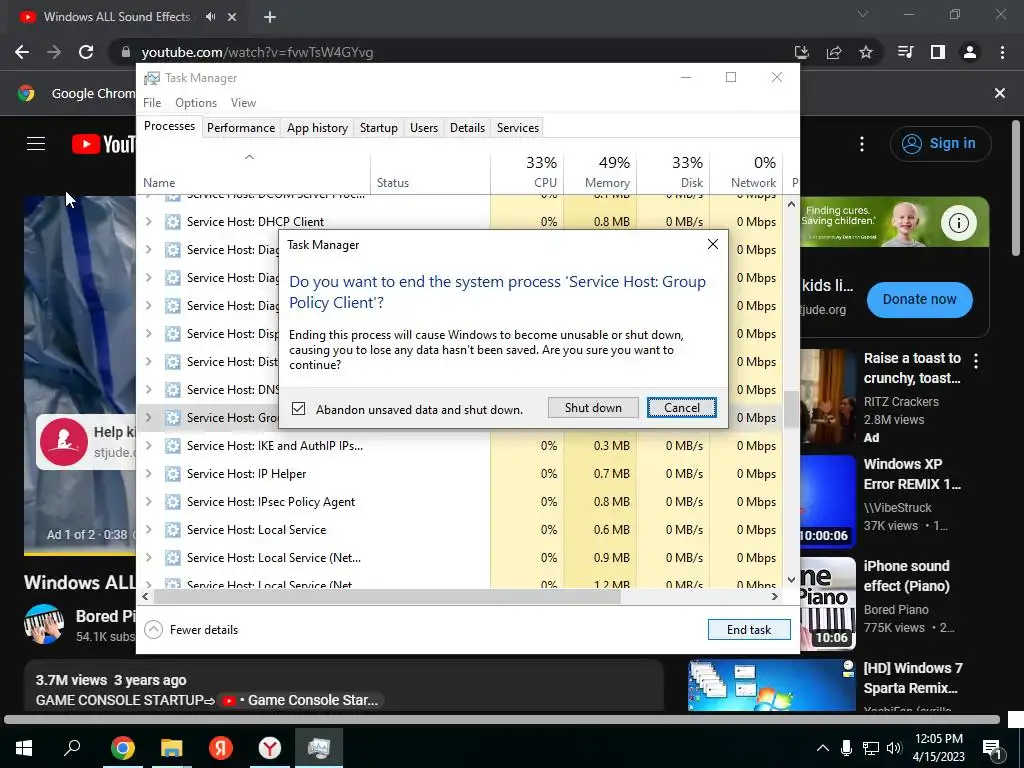Click the Sign in button on YouTube
This screenshot has width=1024, height=768.
[x=940, y=144]
